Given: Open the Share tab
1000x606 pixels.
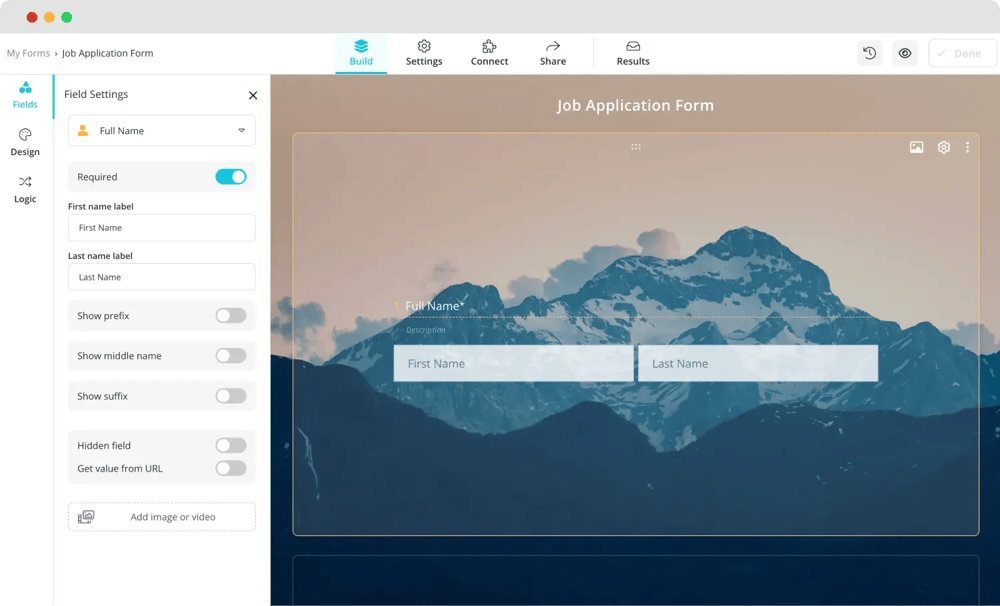Looking at the screenshot, I should [x=553, y=53].
